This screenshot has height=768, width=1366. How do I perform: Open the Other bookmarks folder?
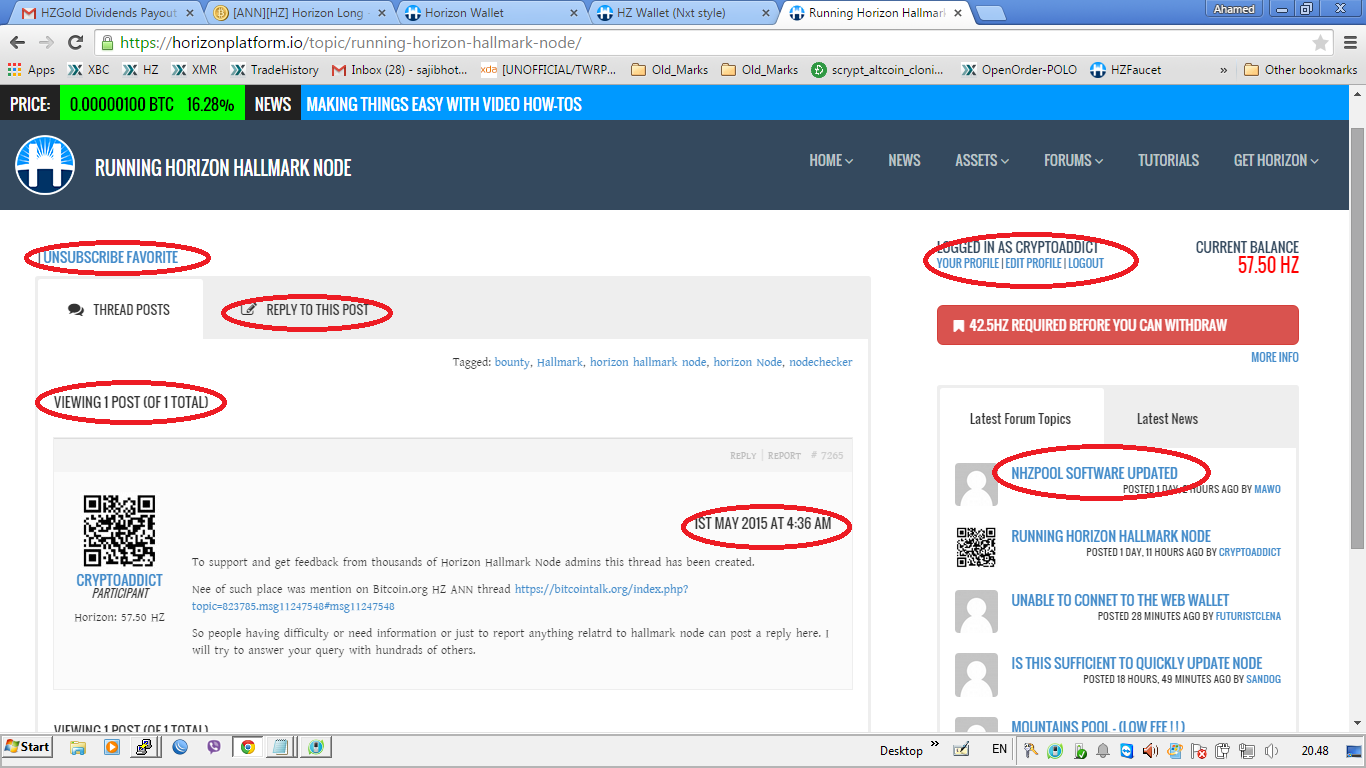1300,70
